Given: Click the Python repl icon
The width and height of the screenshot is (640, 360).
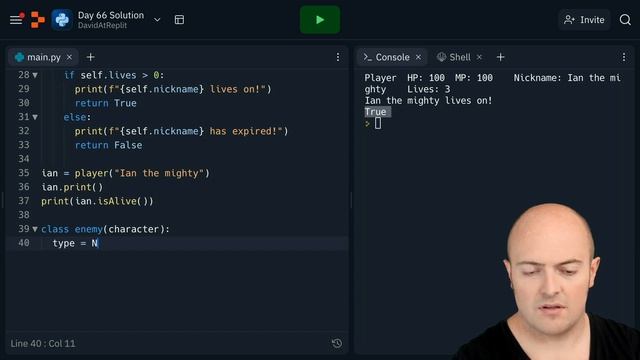Looking at the screenshot, I should 62,20.
